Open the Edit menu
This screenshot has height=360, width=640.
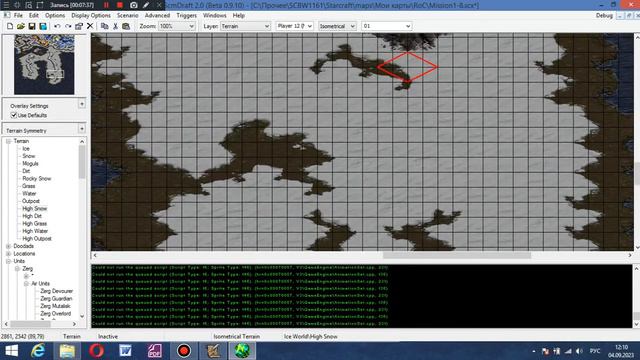click(x=33, y=16)
